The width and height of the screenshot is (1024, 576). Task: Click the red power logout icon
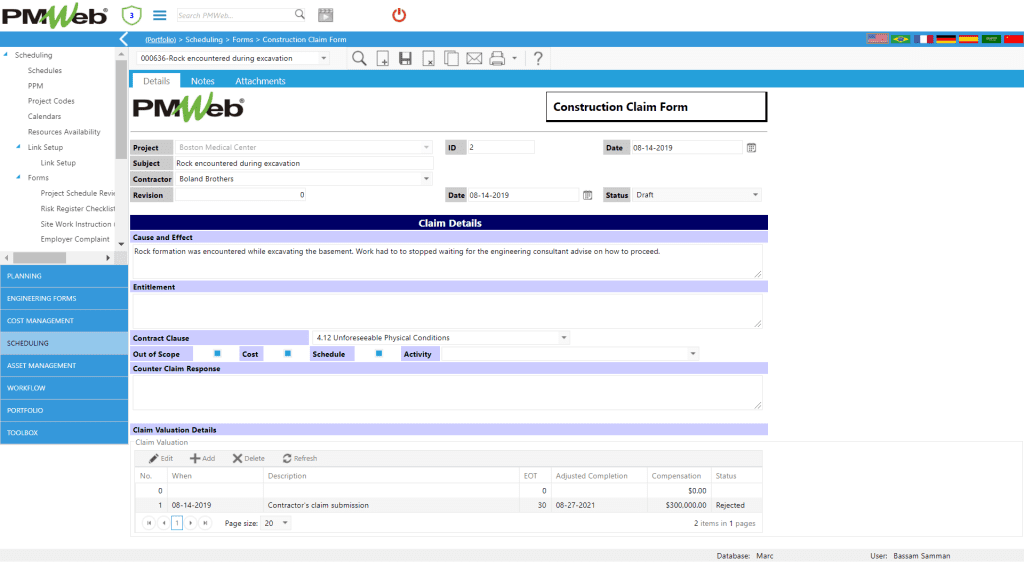coord(399,14)
